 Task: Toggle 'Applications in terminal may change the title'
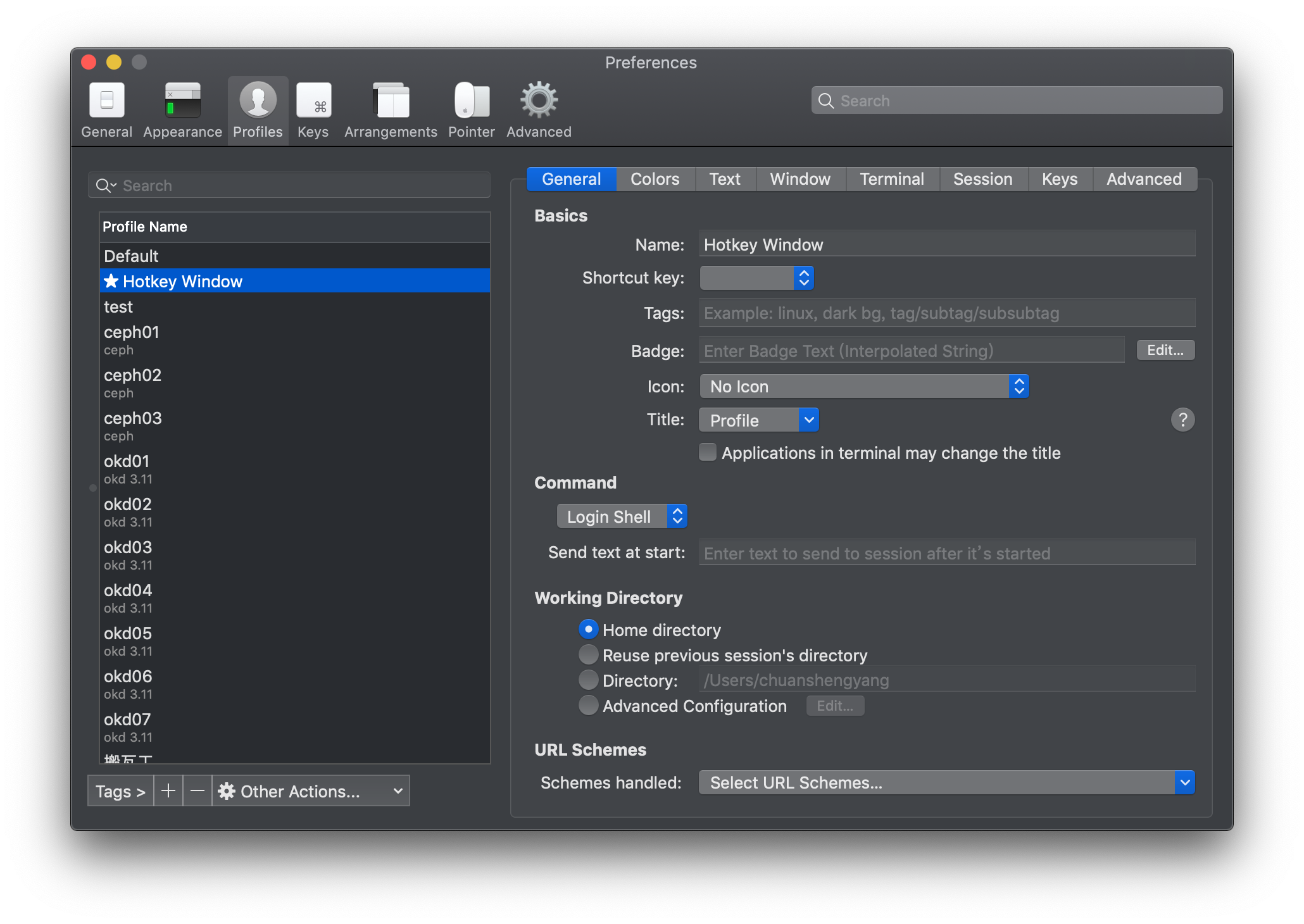tap(707, 453)
